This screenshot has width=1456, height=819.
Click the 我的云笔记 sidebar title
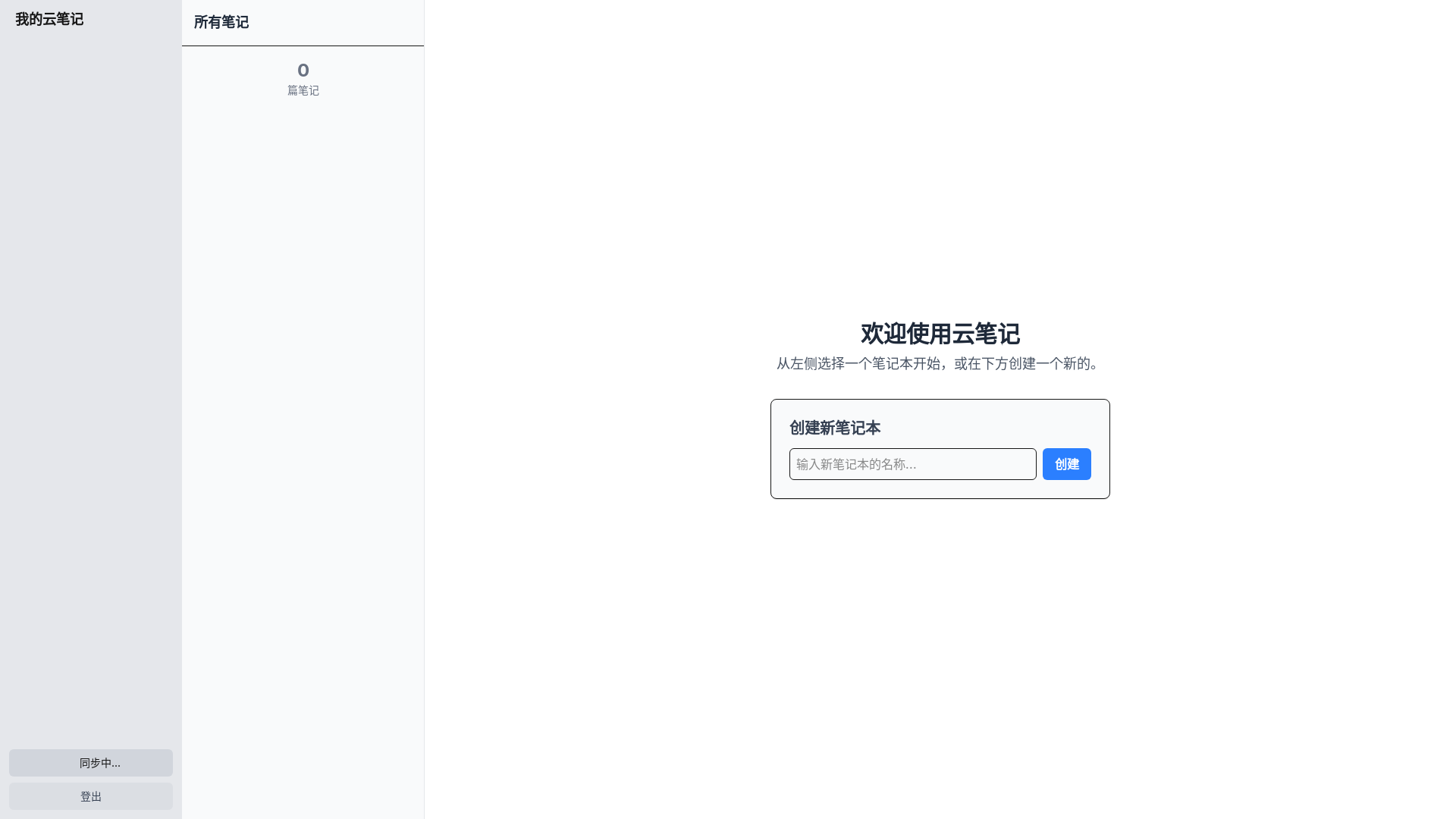point(49,19)
